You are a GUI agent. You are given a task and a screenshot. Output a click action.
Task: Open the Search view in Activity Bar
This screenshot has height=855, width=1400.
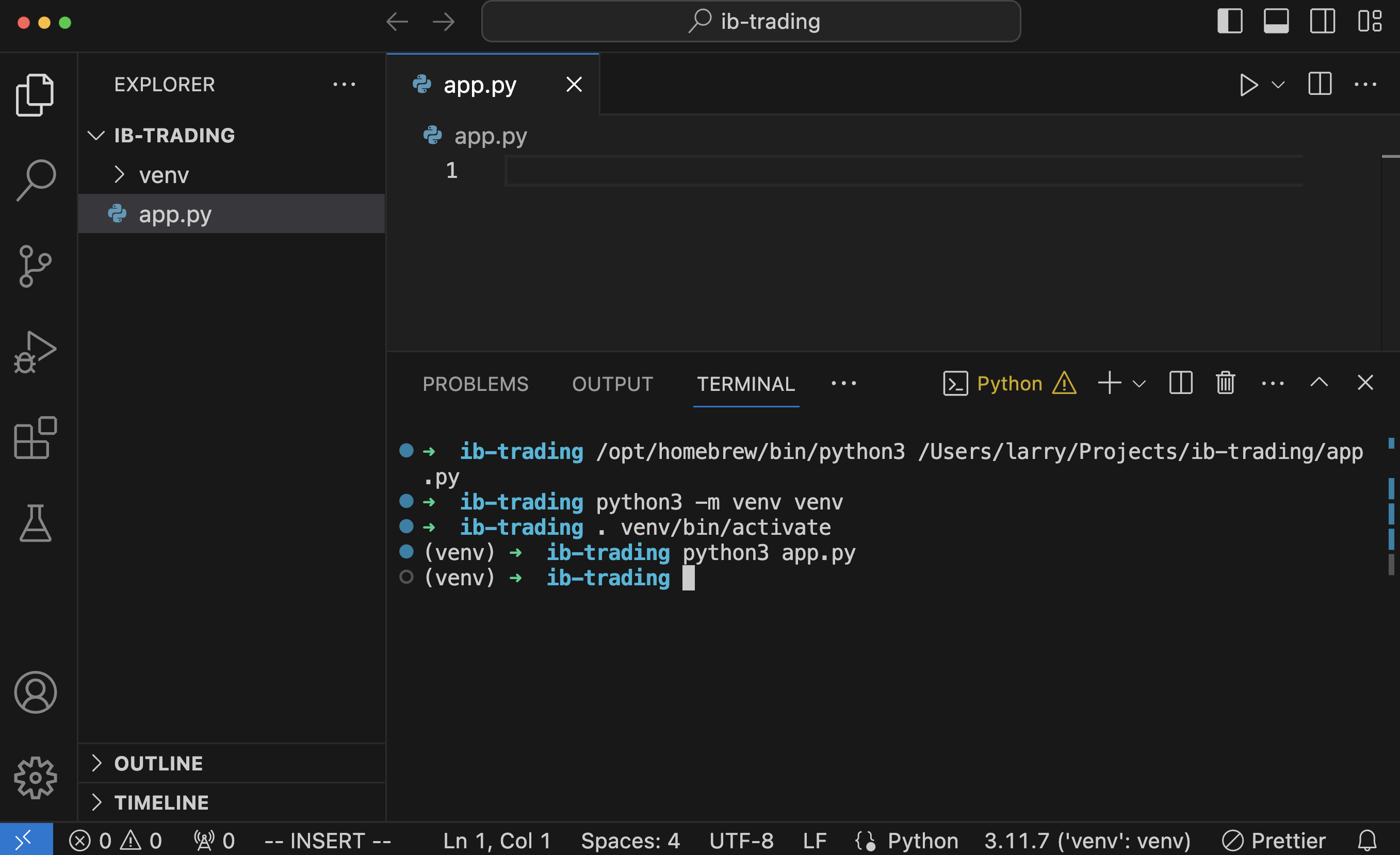[35, 179]
